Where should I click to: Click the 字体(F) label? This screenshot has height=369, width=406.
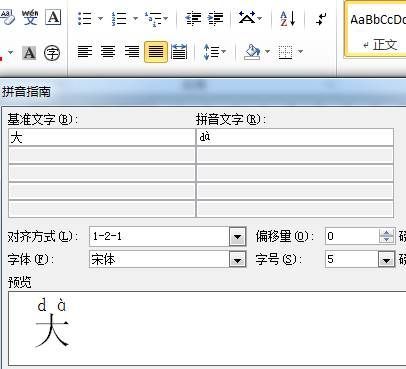[31, 259]
